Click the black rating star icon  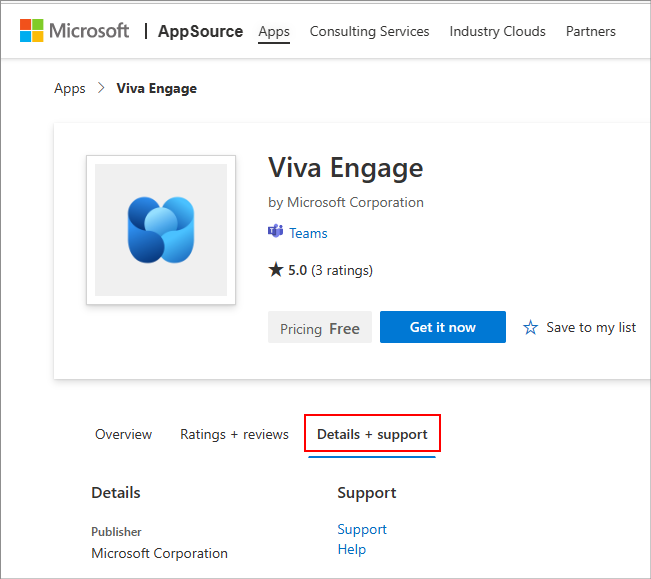276,270
